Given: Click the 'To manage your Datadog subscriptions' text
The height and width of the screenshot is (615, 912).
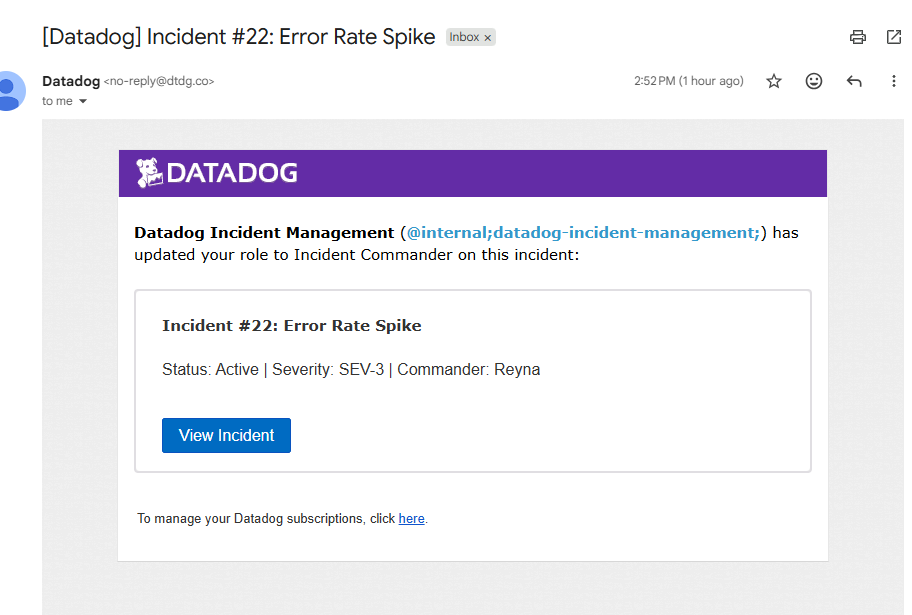Looking at the screenshot, I should pyautogui.click(x=266, y=518).
